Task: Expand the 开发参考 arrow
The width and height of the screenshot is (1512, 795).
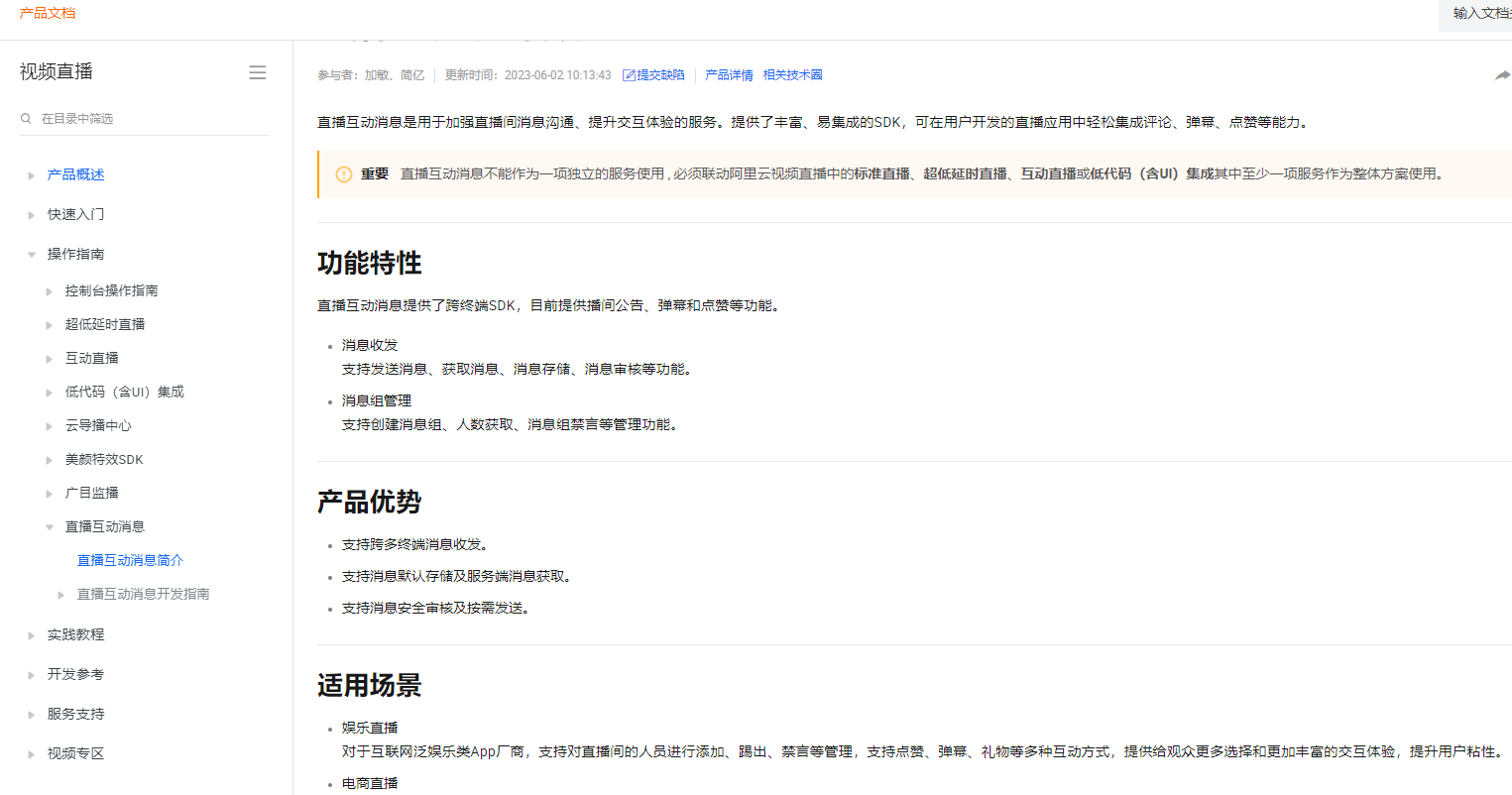Action: tap(31, 675)
